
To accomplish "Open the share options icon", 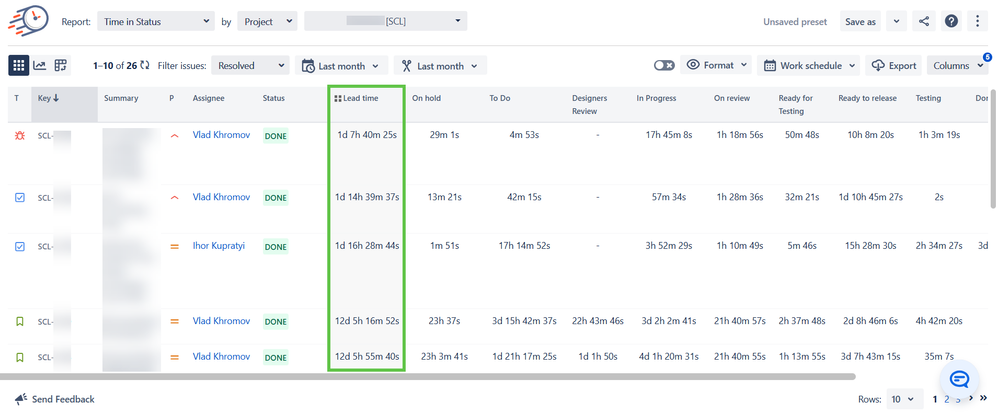I will 924,21.
